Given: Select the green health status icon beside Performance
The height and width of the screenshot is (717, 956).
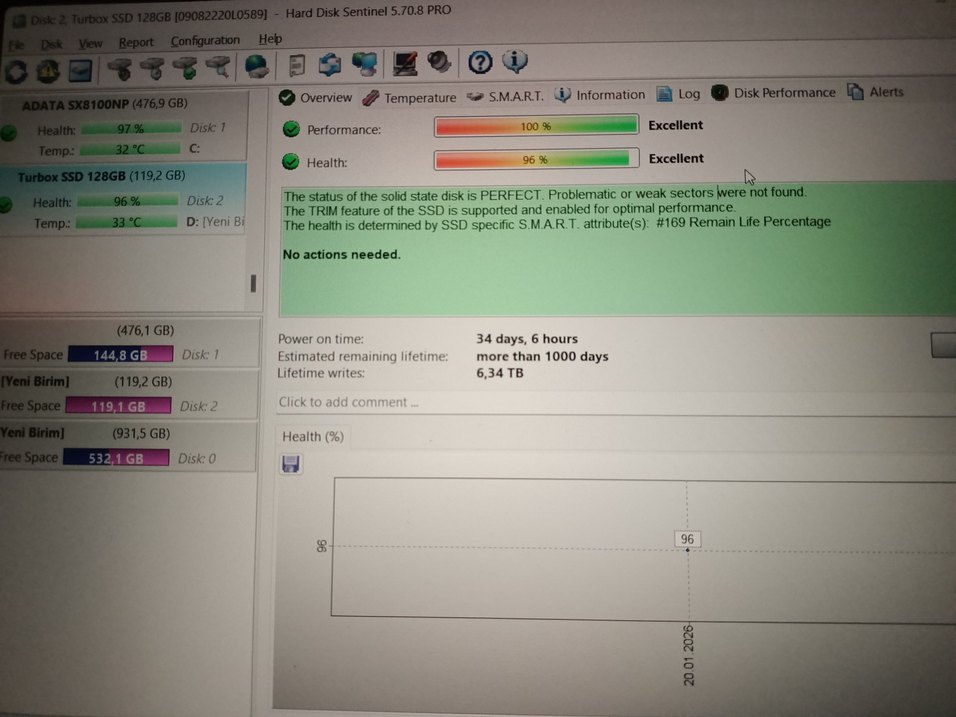Looking at the screenshot, I should coord(291,128).
